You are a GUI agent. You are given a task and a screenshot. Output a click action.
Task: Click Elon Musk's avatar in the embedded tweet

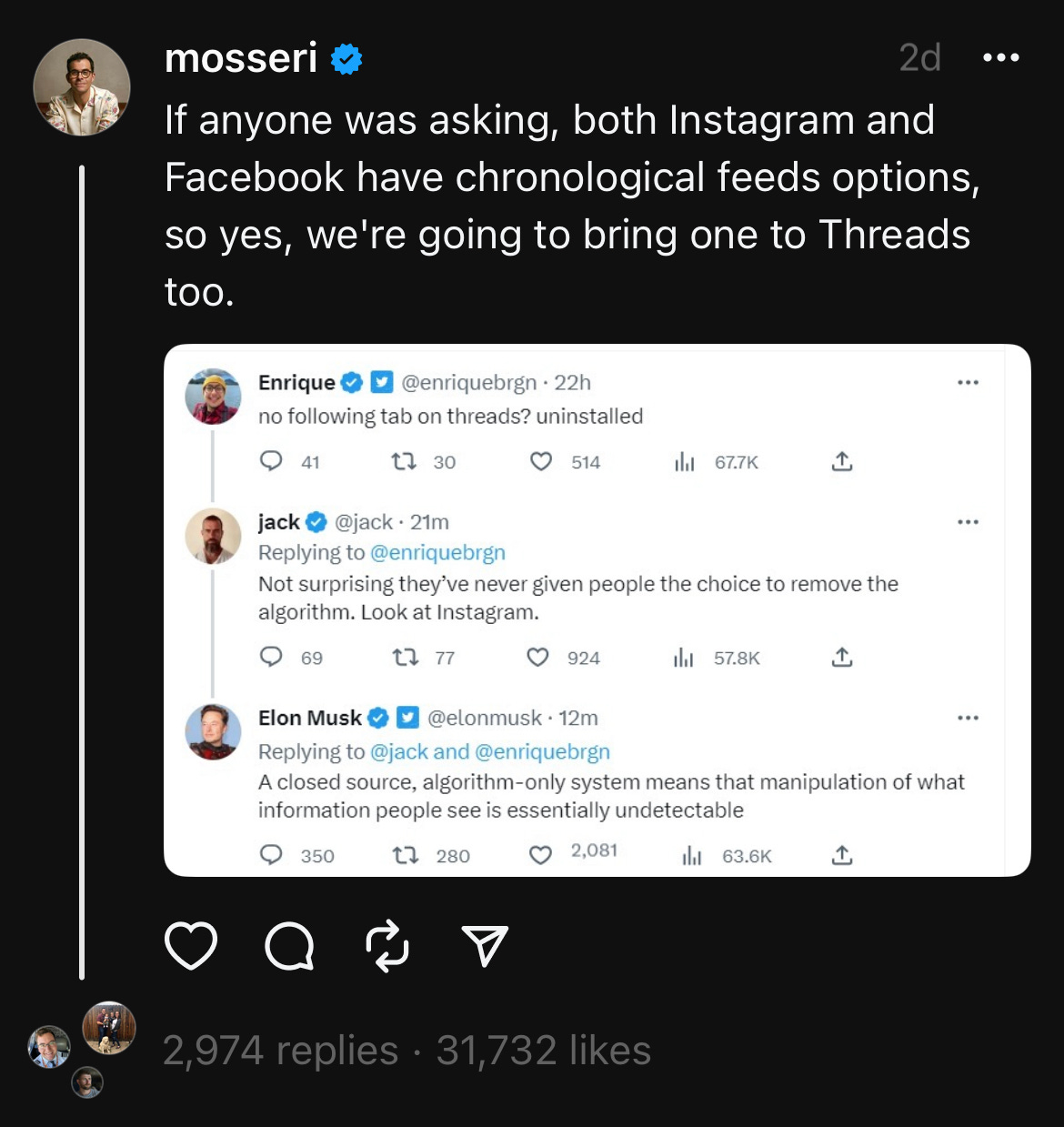[x=213, y=731]
